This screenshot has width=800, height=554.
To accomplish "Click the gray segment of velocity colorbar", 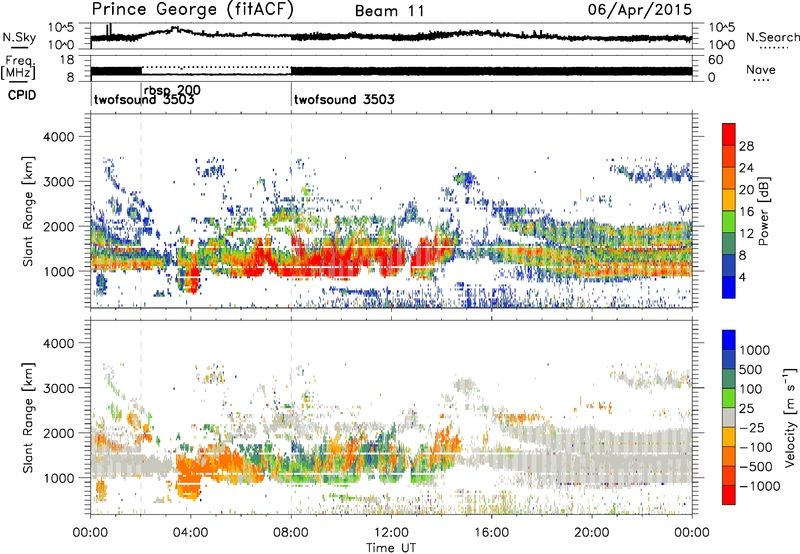I will coord(729,417).
